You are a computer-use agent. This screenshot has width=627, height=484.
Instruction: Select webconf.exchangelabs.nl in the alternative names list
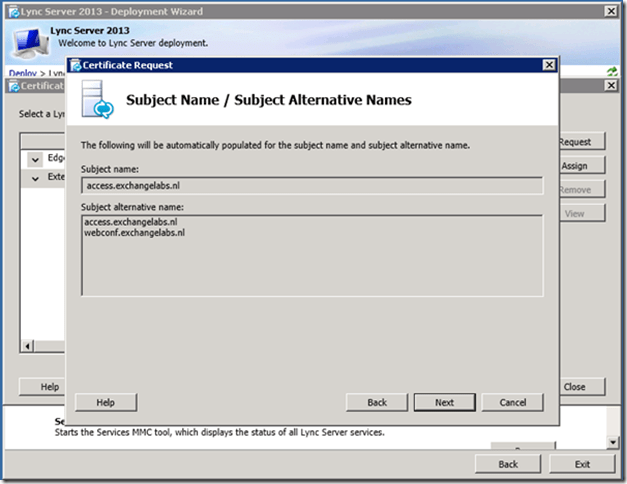point(135,232)
